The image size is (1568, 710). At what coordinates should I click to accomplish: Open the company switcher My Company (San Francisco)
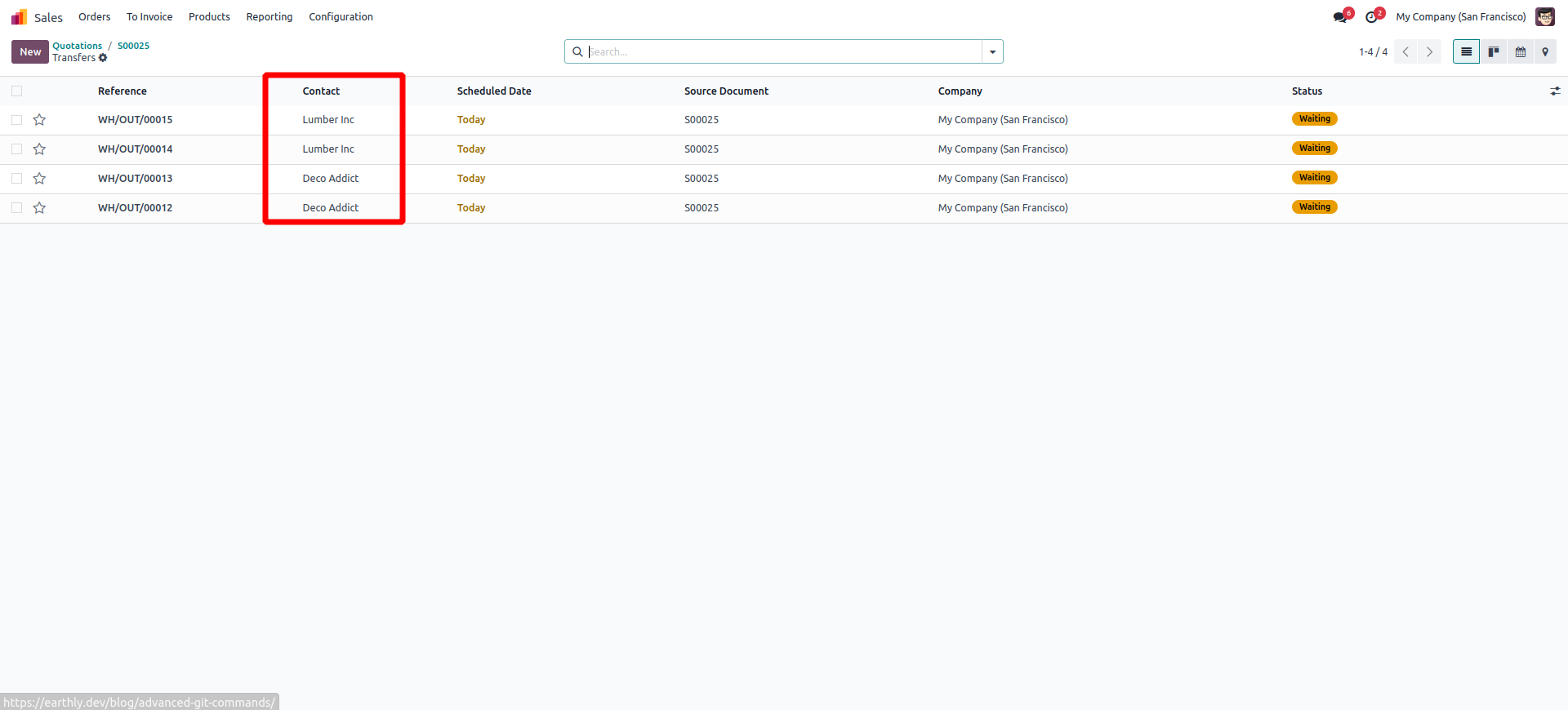point(1460,17)
